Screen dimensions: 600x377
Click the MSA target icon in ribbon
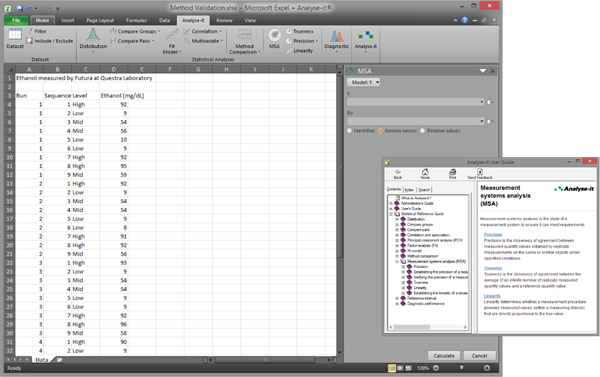pos(274,35)
